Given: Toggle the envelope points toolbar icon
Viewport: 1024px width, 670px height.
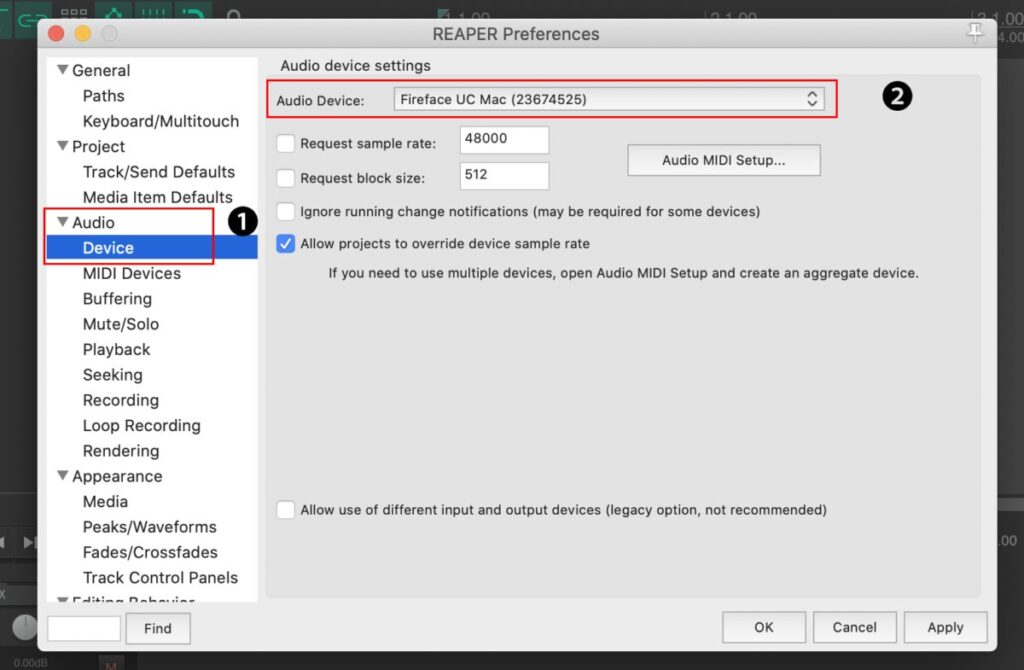Looking at the screenshot, I should 113,14.
